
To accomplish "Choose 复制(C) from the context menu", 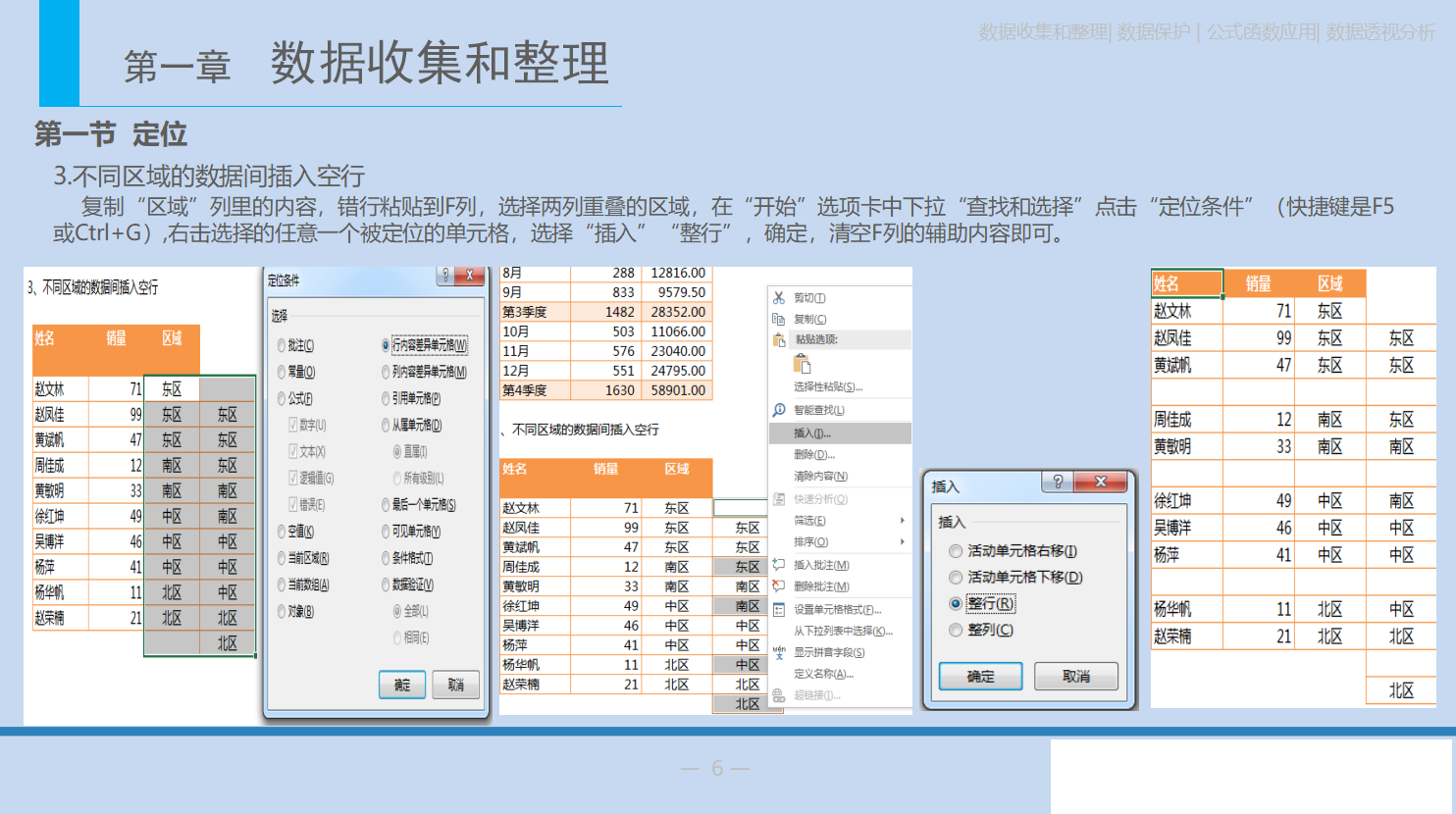I will coord(809,320).
